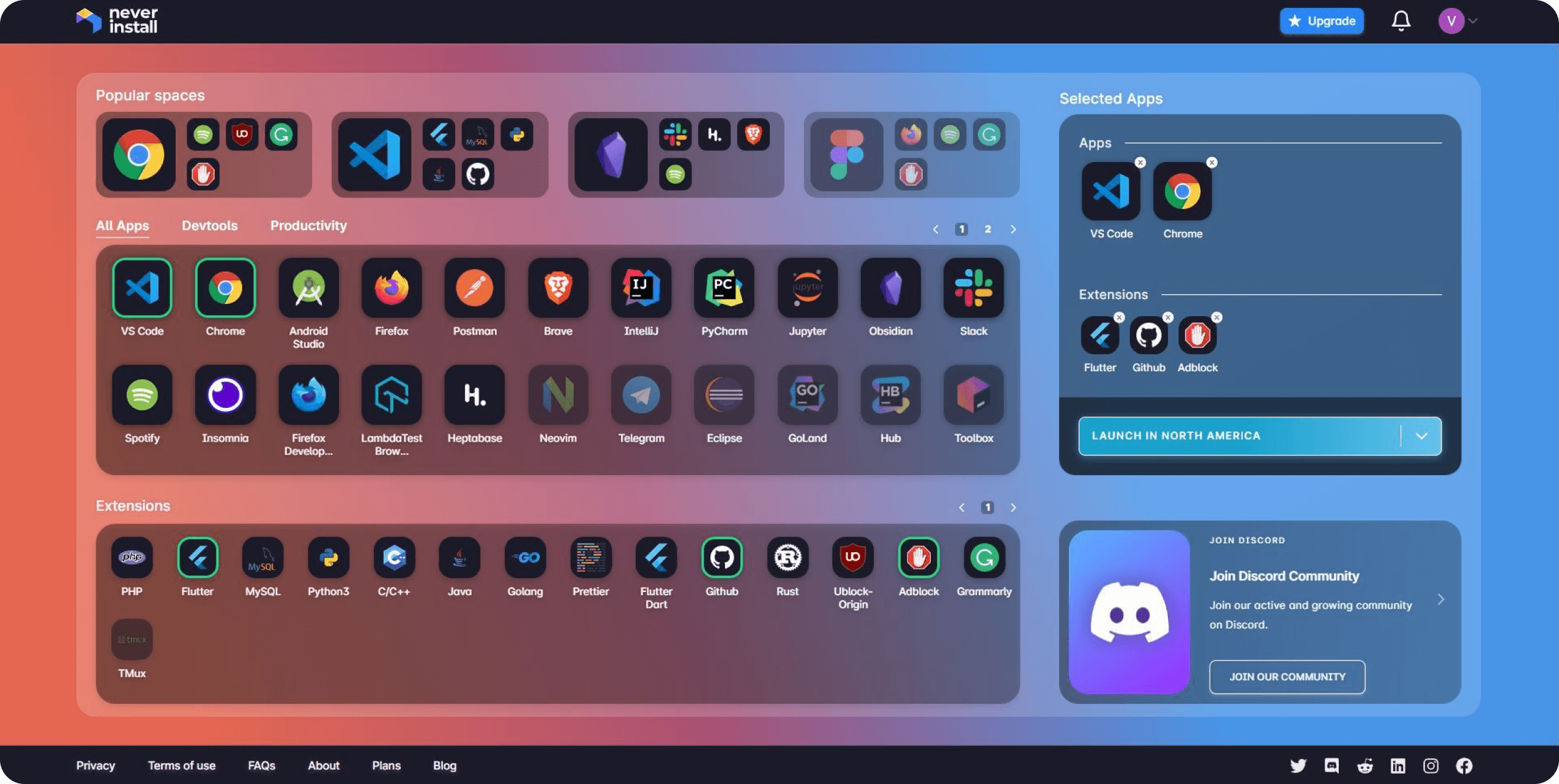Select the Golang extension
The height and width of the screenshot is (784, 1559).
click(x=525, y=557)
